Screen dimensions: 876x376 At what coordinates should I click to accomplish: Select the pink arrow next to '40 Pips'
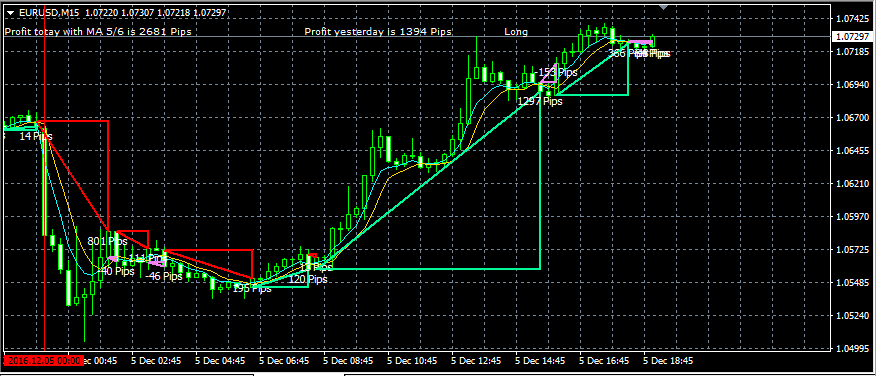coord(113,259)
